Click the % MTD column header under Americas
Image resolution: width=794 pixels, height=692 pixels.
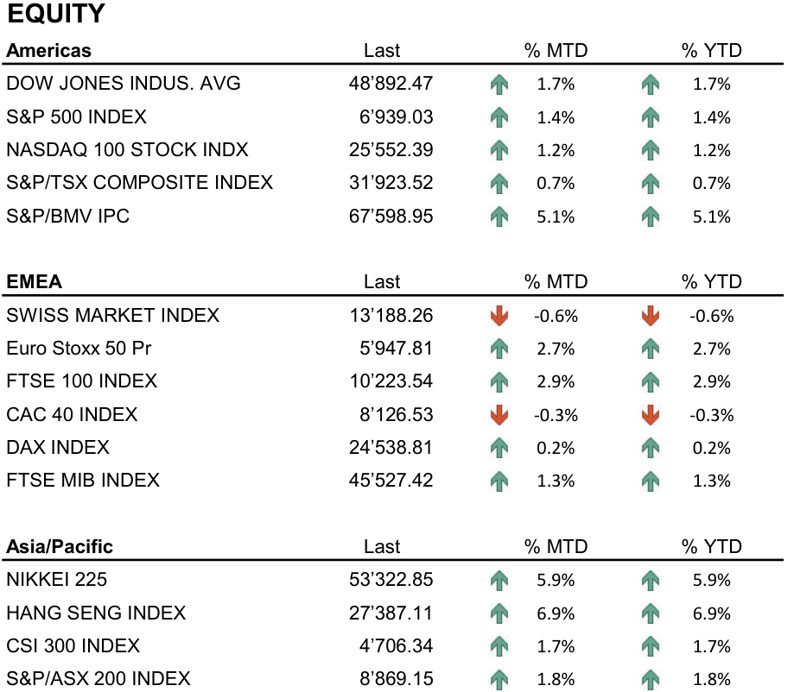tap(557, 51)
